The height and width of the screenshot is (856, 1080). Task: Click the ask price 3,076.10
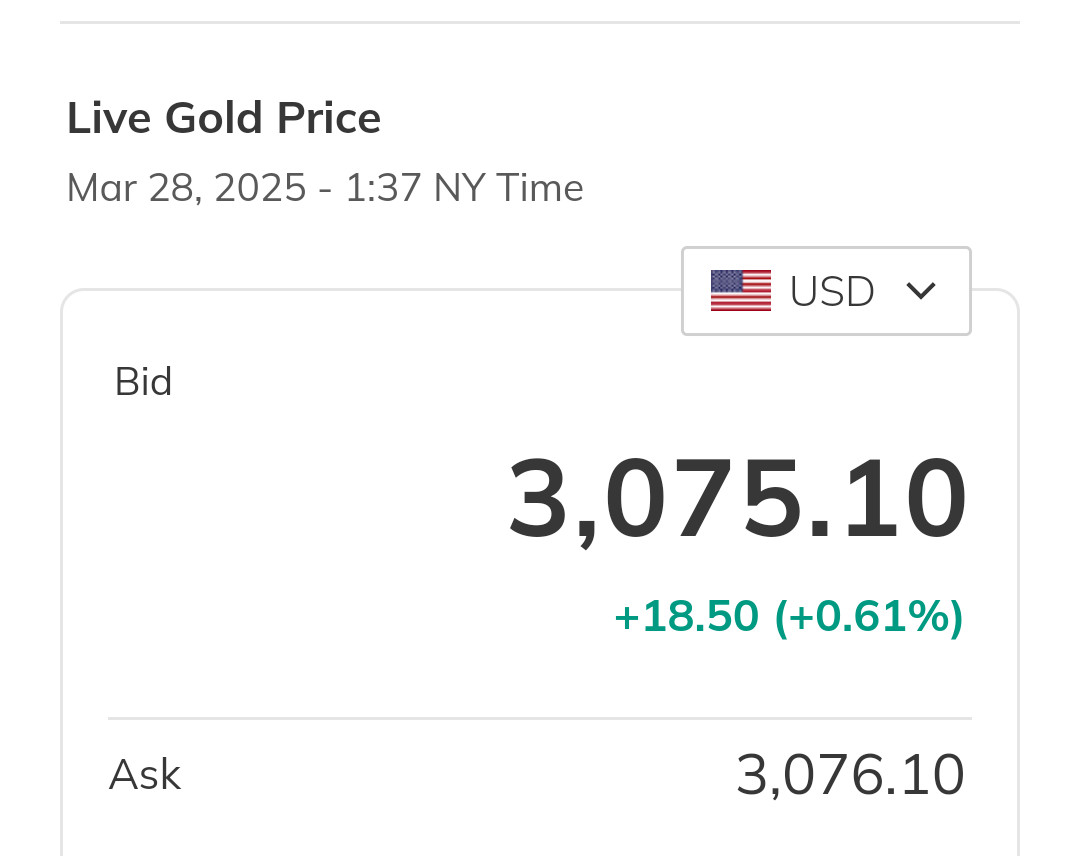[850, 775]
